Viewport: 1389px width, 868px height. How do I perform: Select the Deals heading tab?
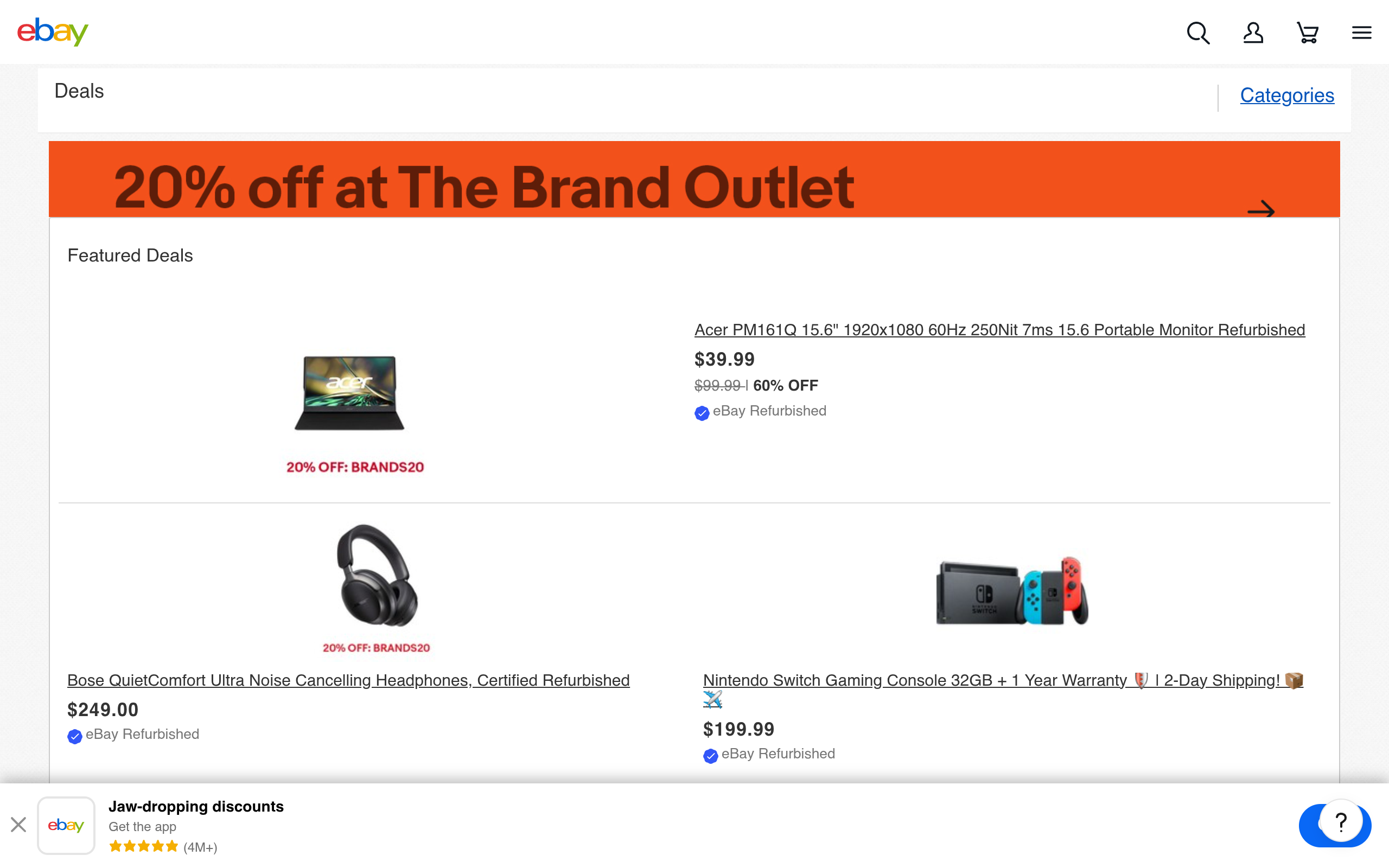(79, 91)
